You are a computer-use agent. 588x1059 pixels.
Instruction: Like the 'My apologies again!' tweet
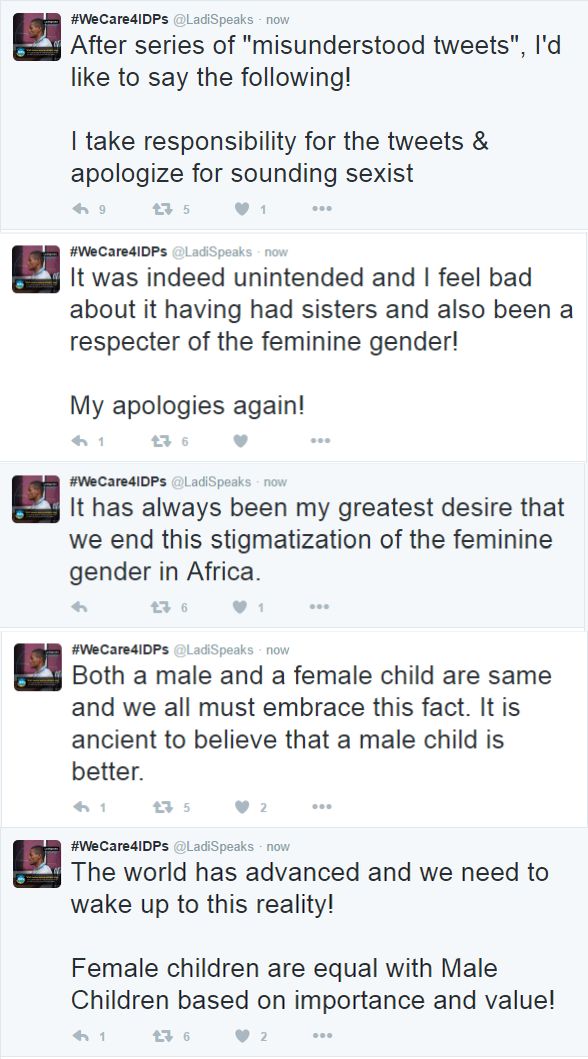tap(240, 441)
